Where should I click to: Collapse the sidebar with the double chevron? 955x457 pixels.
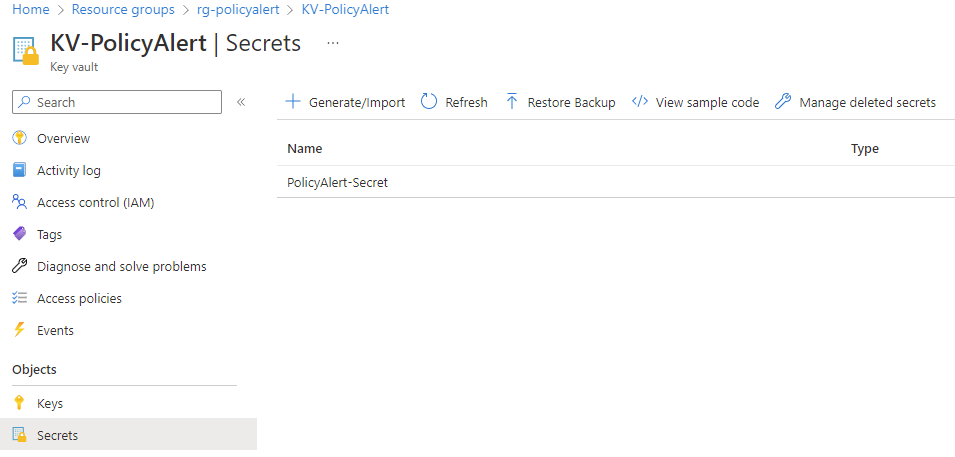241,102
